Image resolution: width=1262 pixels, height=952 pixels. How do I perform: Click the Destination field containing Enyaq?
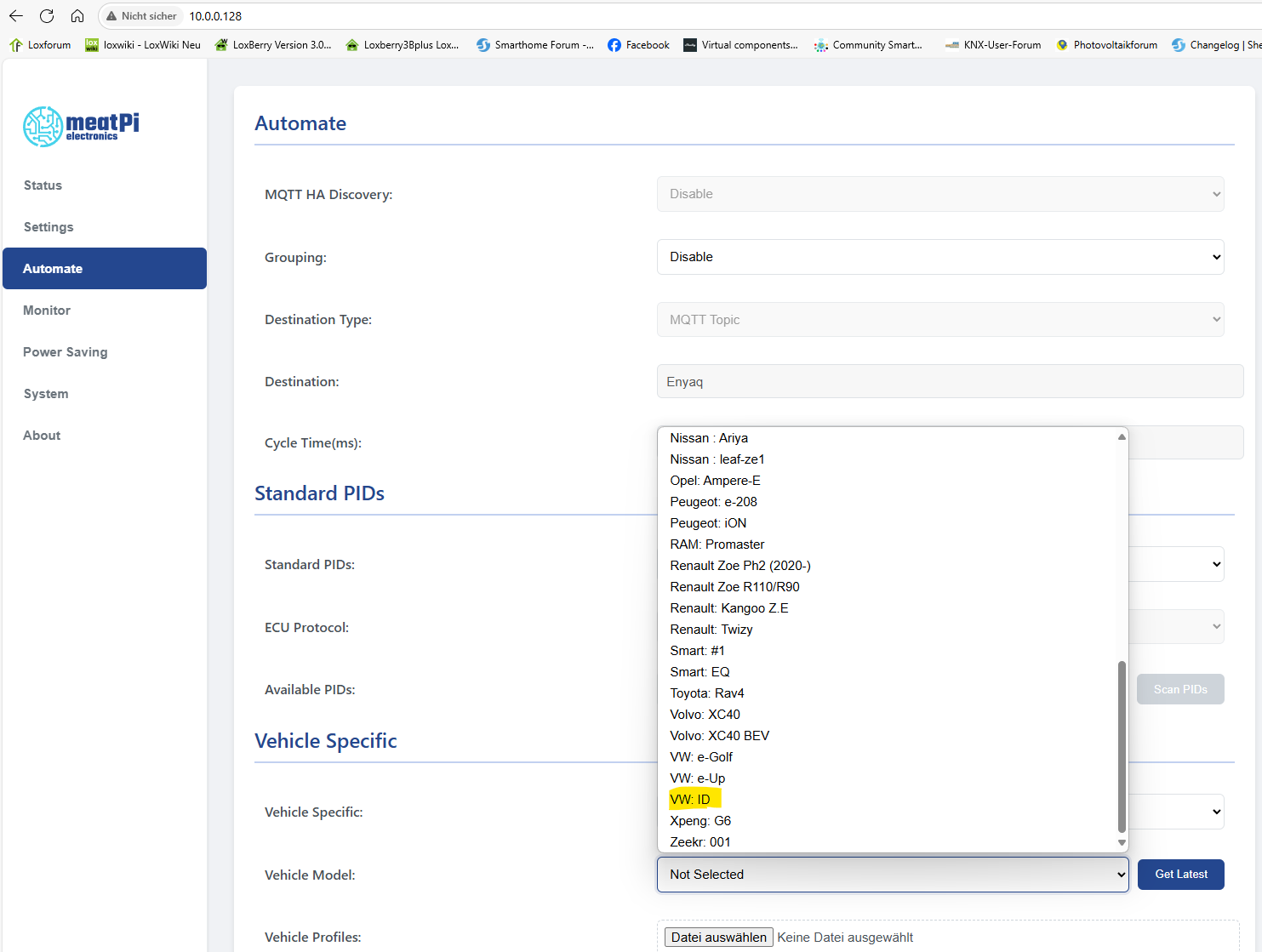tap(950, 382)
